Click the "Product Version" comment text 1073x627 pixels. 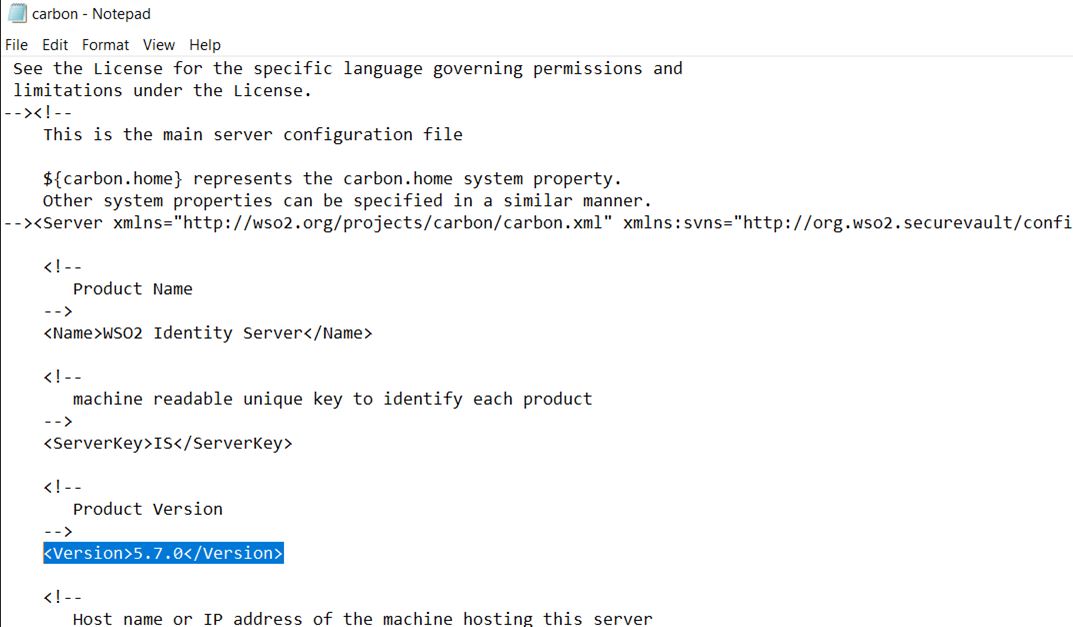point(147,509)
